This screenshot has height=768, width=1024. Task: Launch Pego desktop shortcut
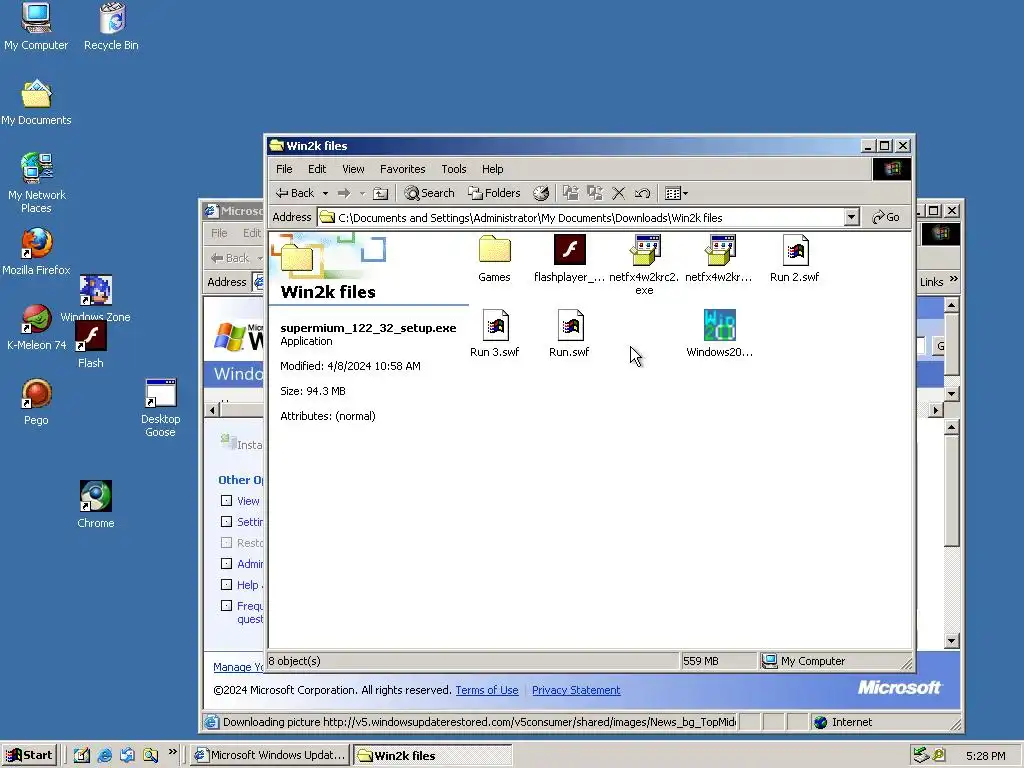click(36, 402)
